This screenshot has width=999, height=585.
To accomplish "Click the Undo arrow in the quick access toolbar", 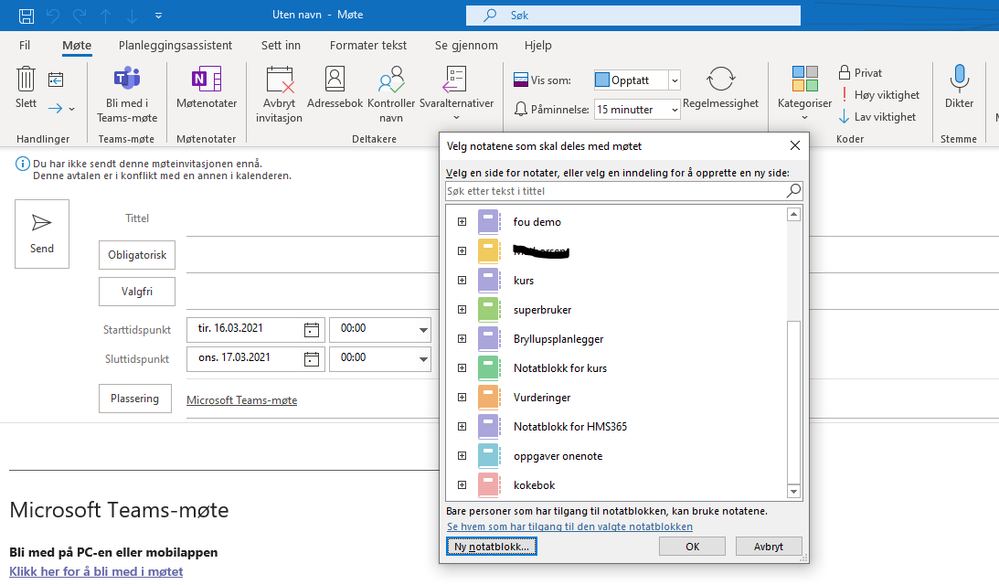I will point(53,15).
